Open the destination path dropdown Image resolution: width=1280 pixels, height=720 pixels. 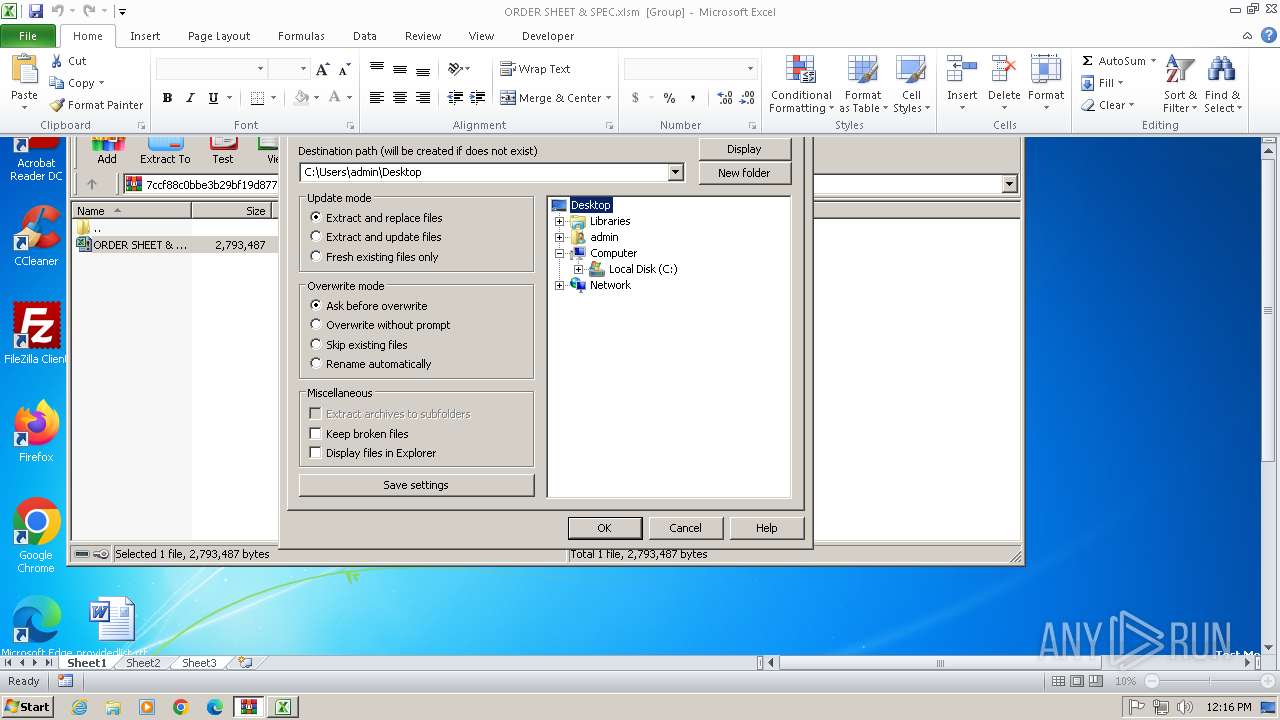[x=675, y=172]
